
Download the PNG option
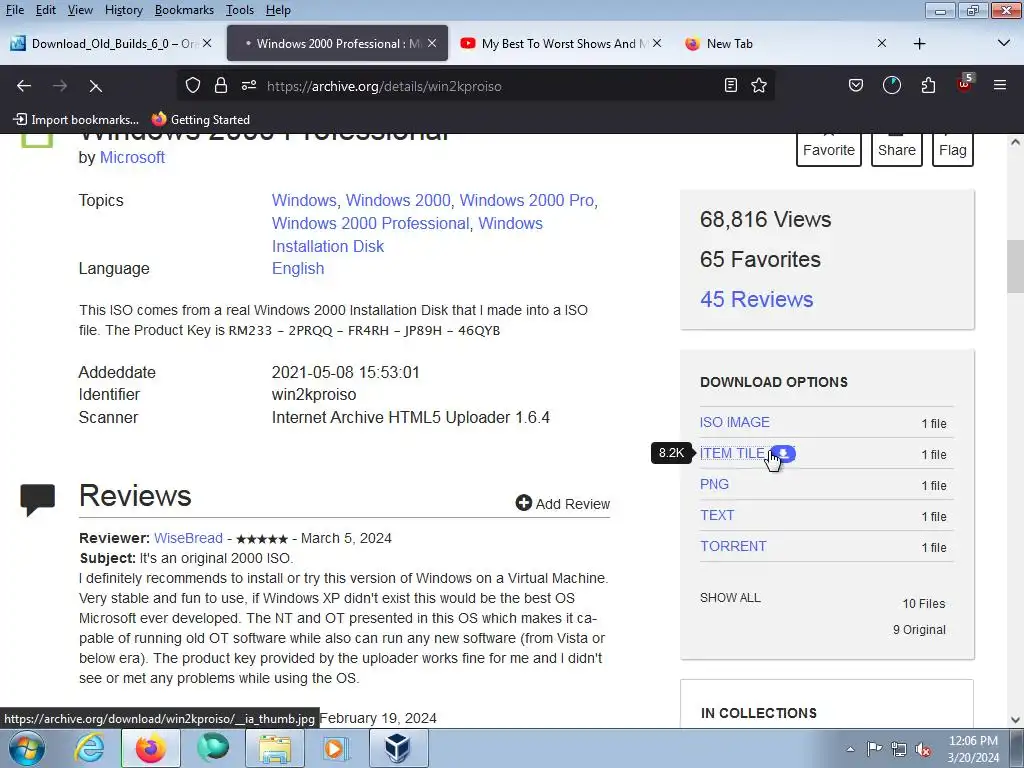point(714,485)
